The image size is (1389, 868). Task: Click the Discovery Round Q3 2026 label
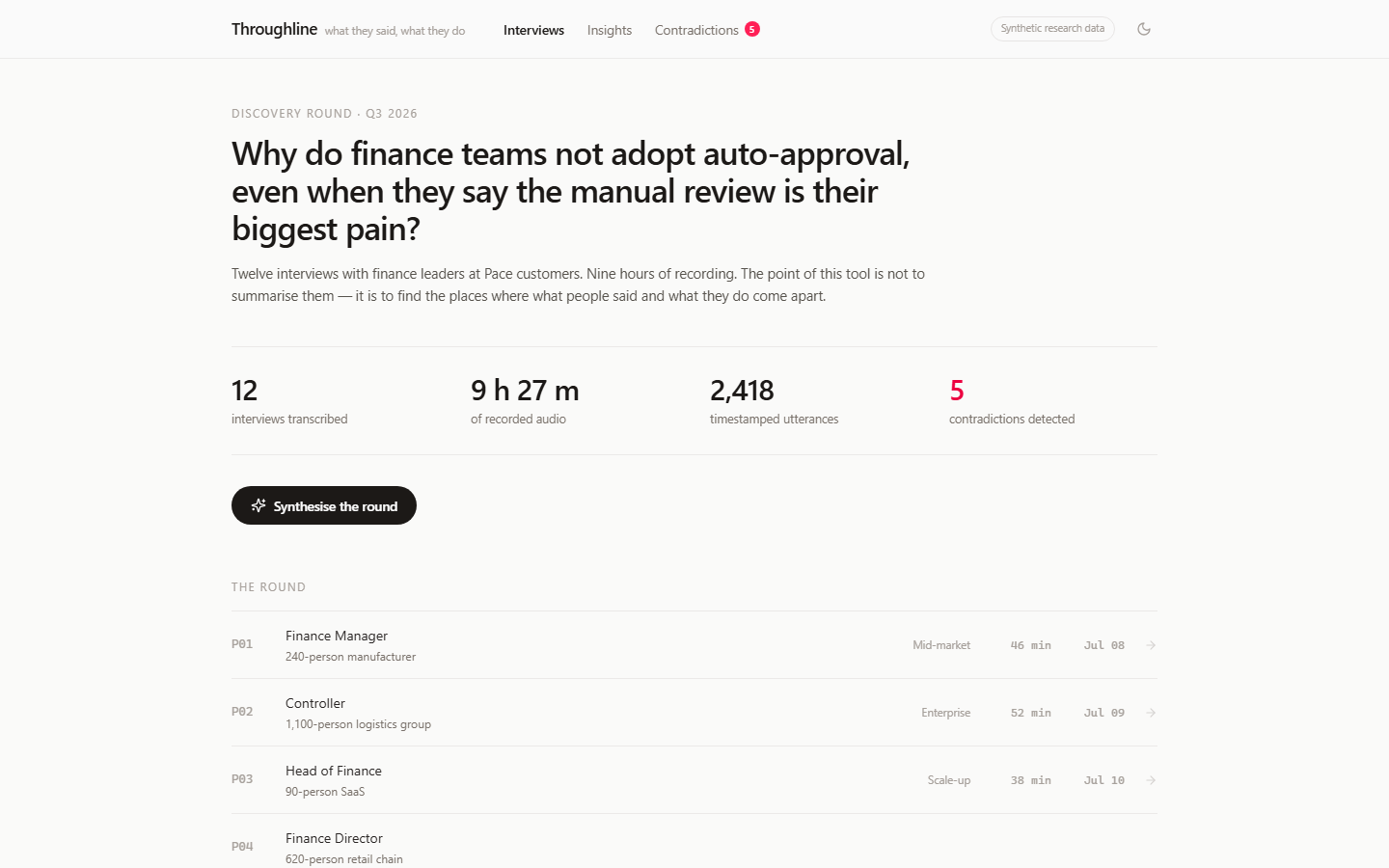[x=324, y=114]
